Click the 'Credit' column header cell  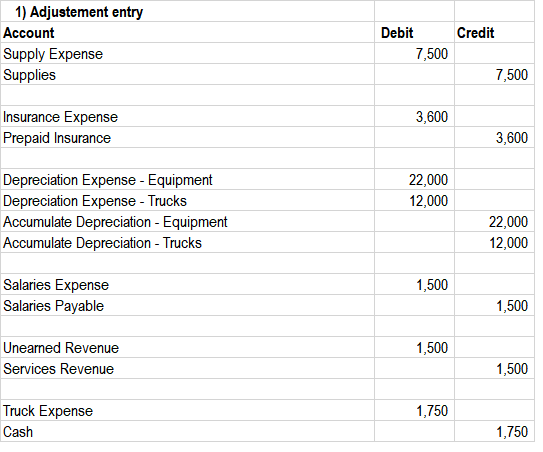tap(495, 33)
